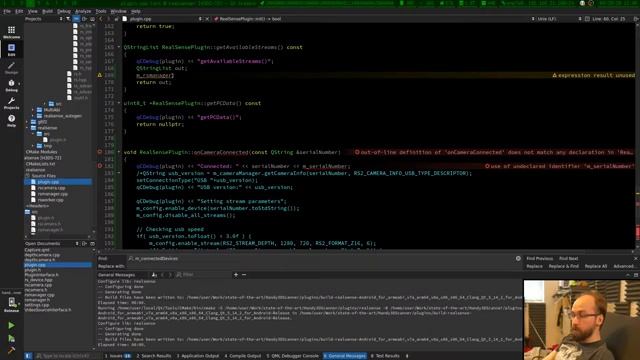Viewport: 640px width, 360px height.
Task: Click the error marker on line 180
Action: click(100, 152)
